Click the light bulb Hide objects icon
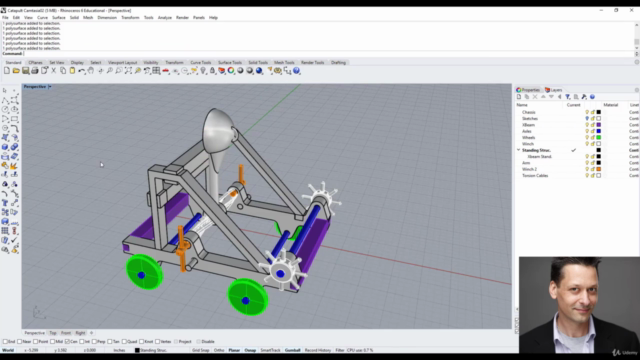The height and width of the screenshot is (360, 640). (x=203, y=71)
